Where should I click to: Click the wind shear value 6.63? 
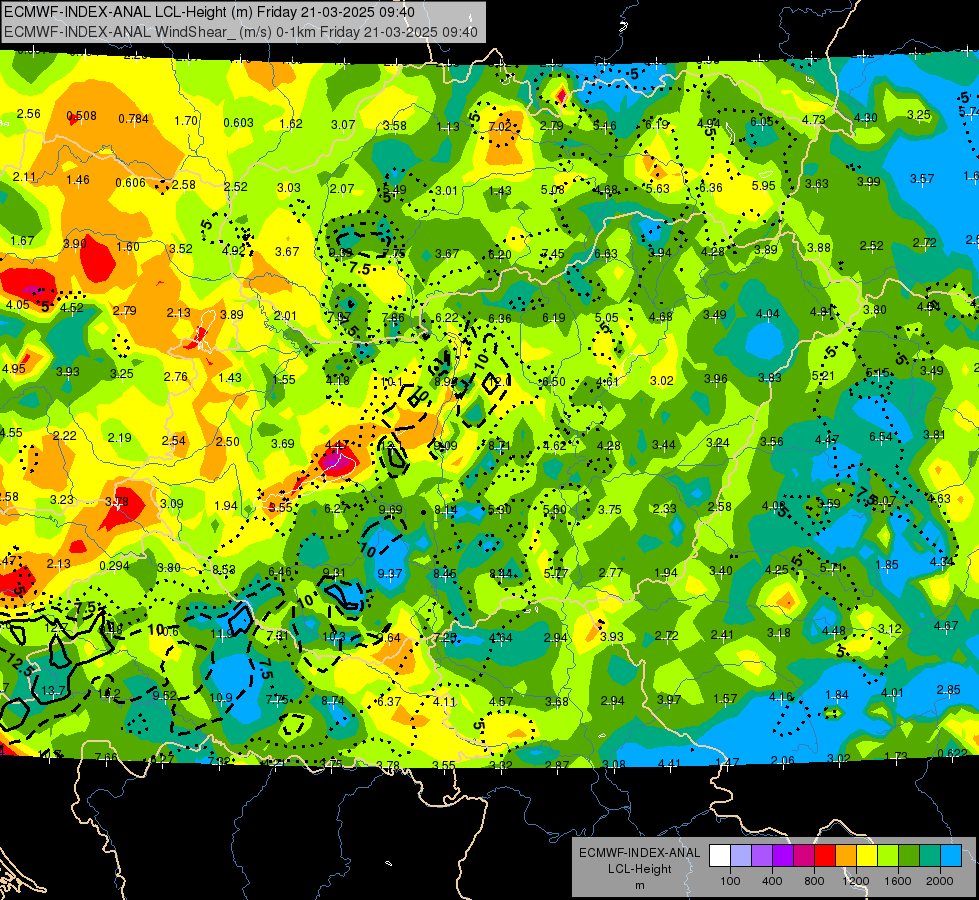pos(606,253)
